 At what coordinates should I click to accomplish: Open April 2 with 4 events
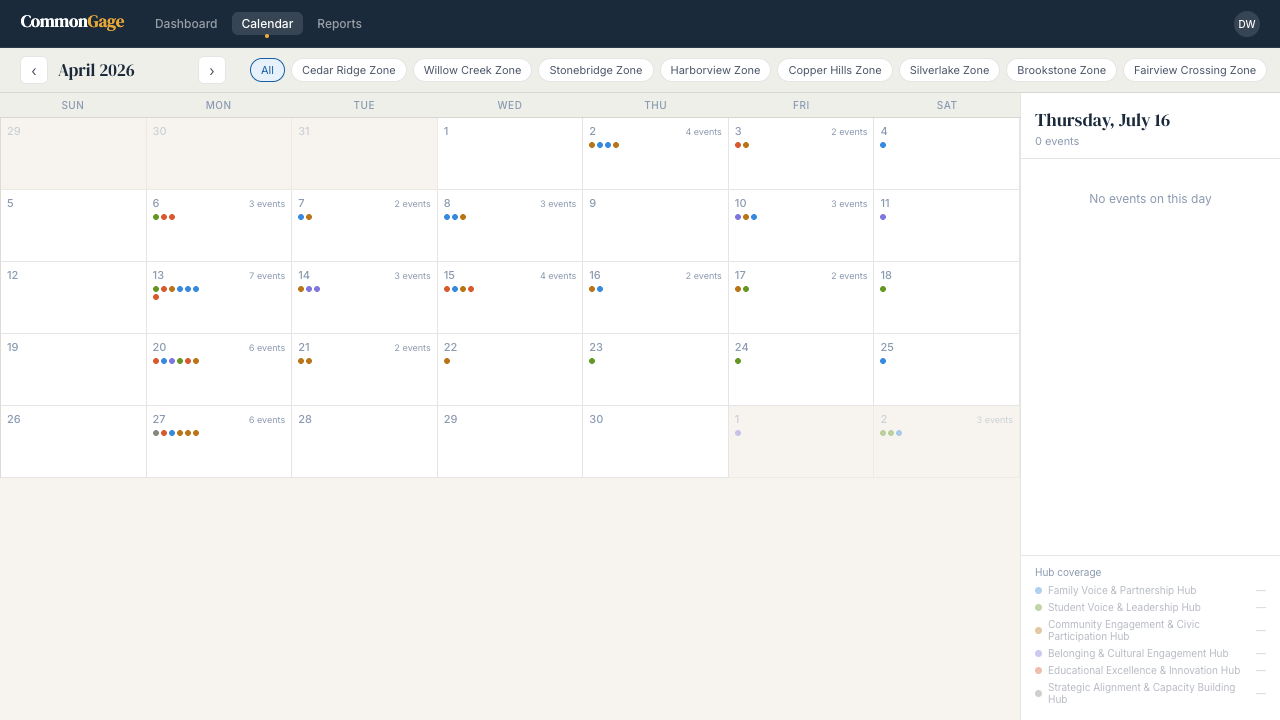(655, 153)
